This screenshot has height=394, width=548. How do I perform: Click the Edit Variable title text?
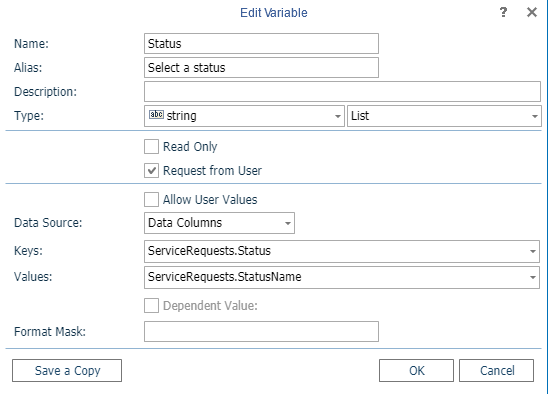274,13
